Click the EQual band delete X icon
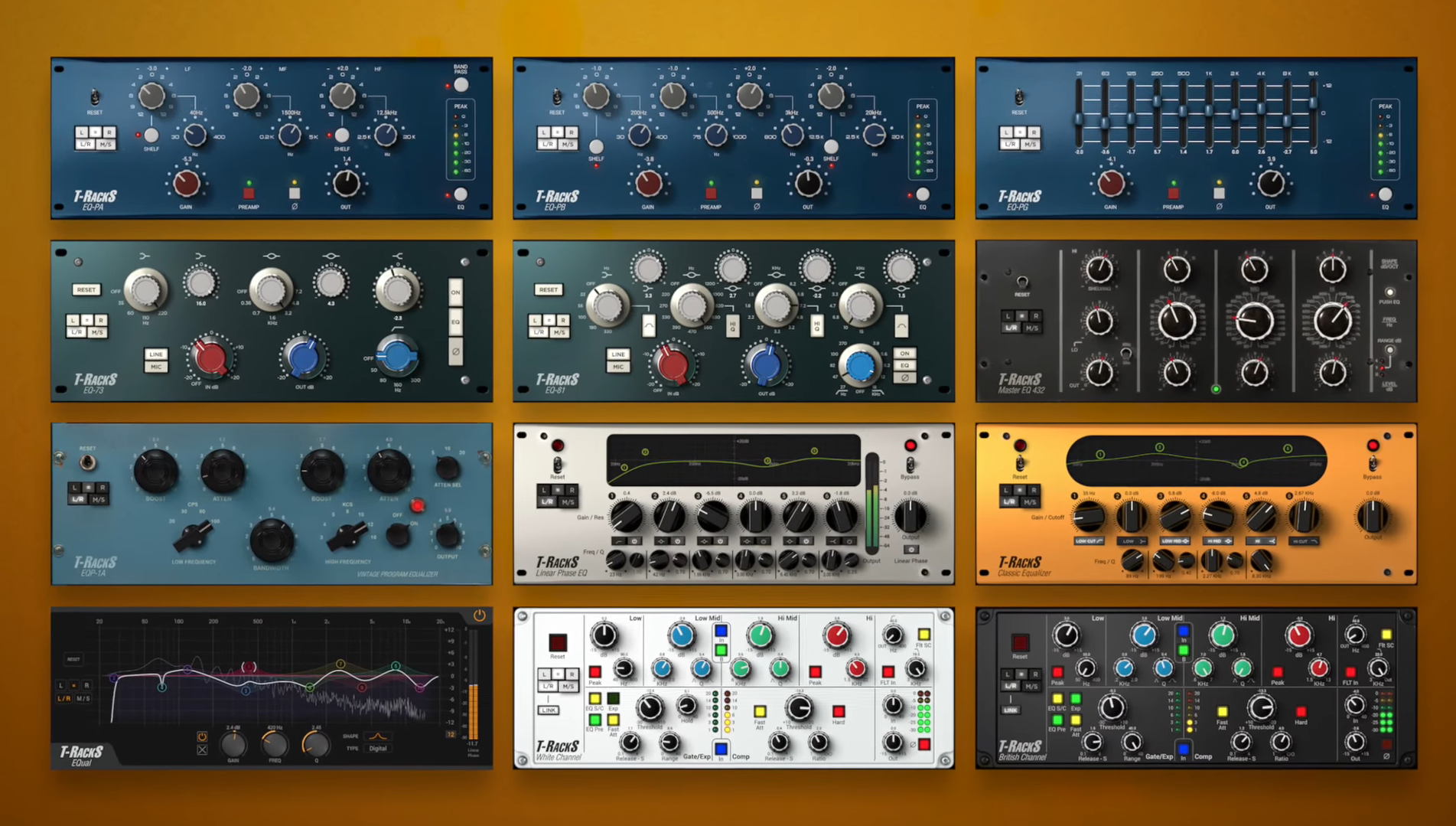This screenshot has width=1456, height=826. (202, 750)
